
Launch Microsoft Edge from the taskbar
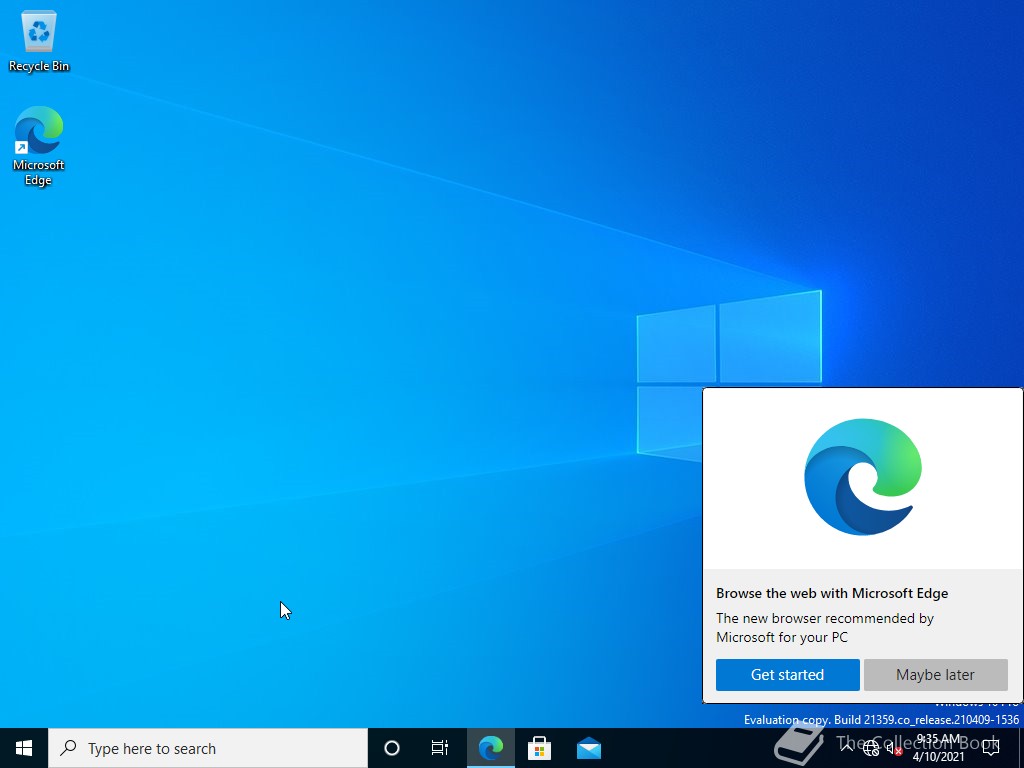click(x=490, y=748)
